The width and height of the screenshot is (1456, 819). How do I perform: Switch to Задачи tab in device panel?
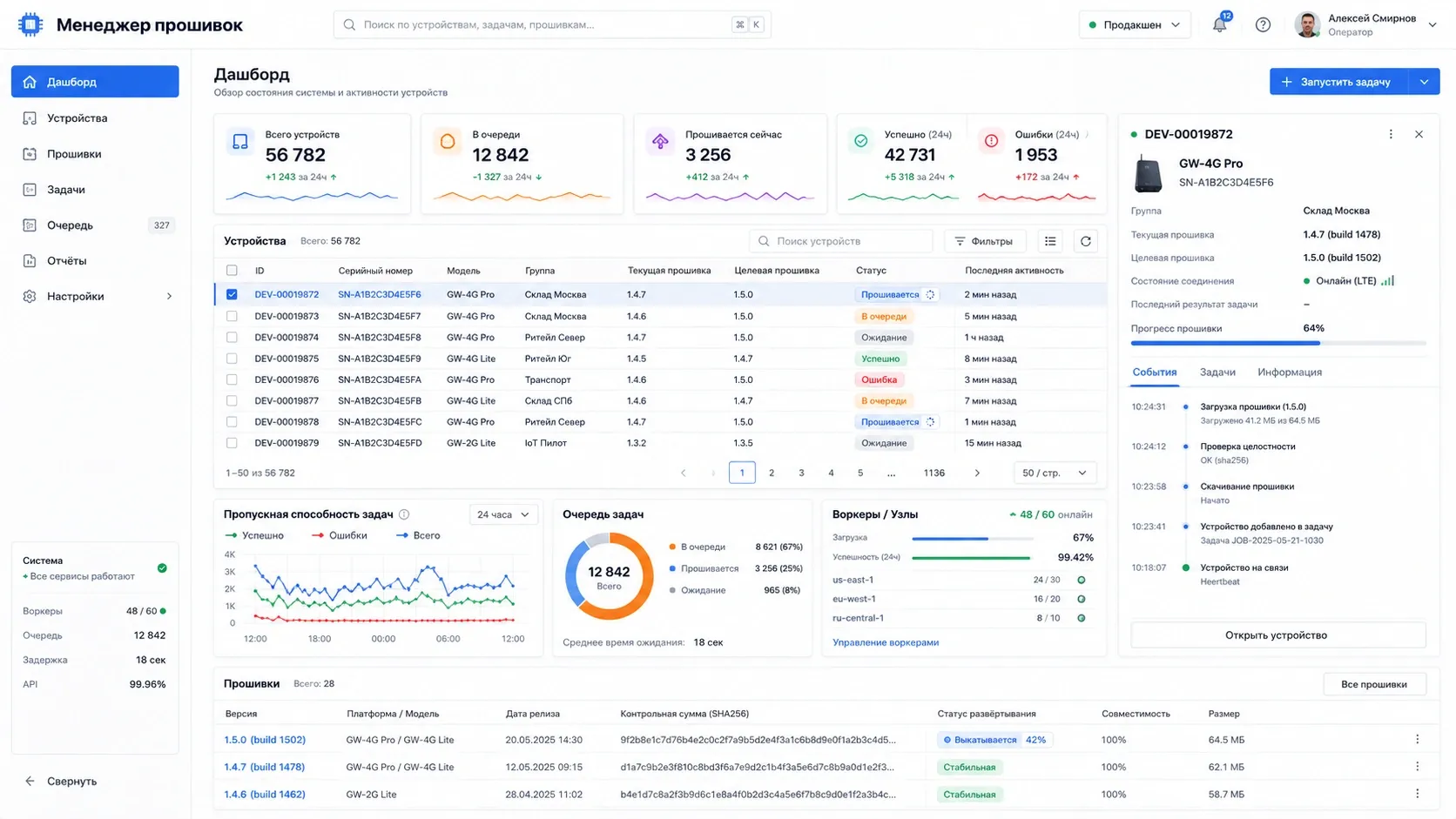point(1217,372)
